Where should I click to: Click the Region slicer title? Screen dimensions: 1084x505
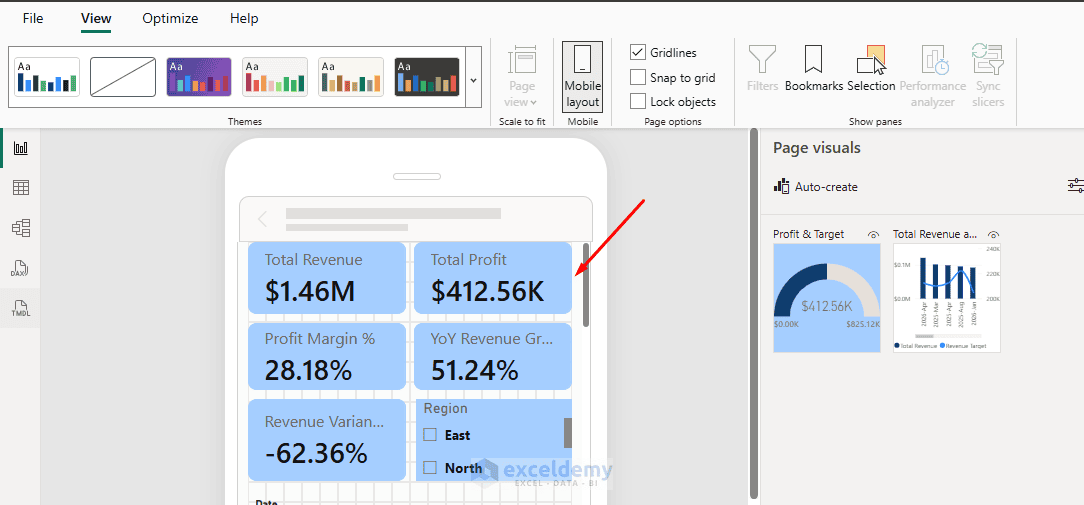tap(445, 408)
